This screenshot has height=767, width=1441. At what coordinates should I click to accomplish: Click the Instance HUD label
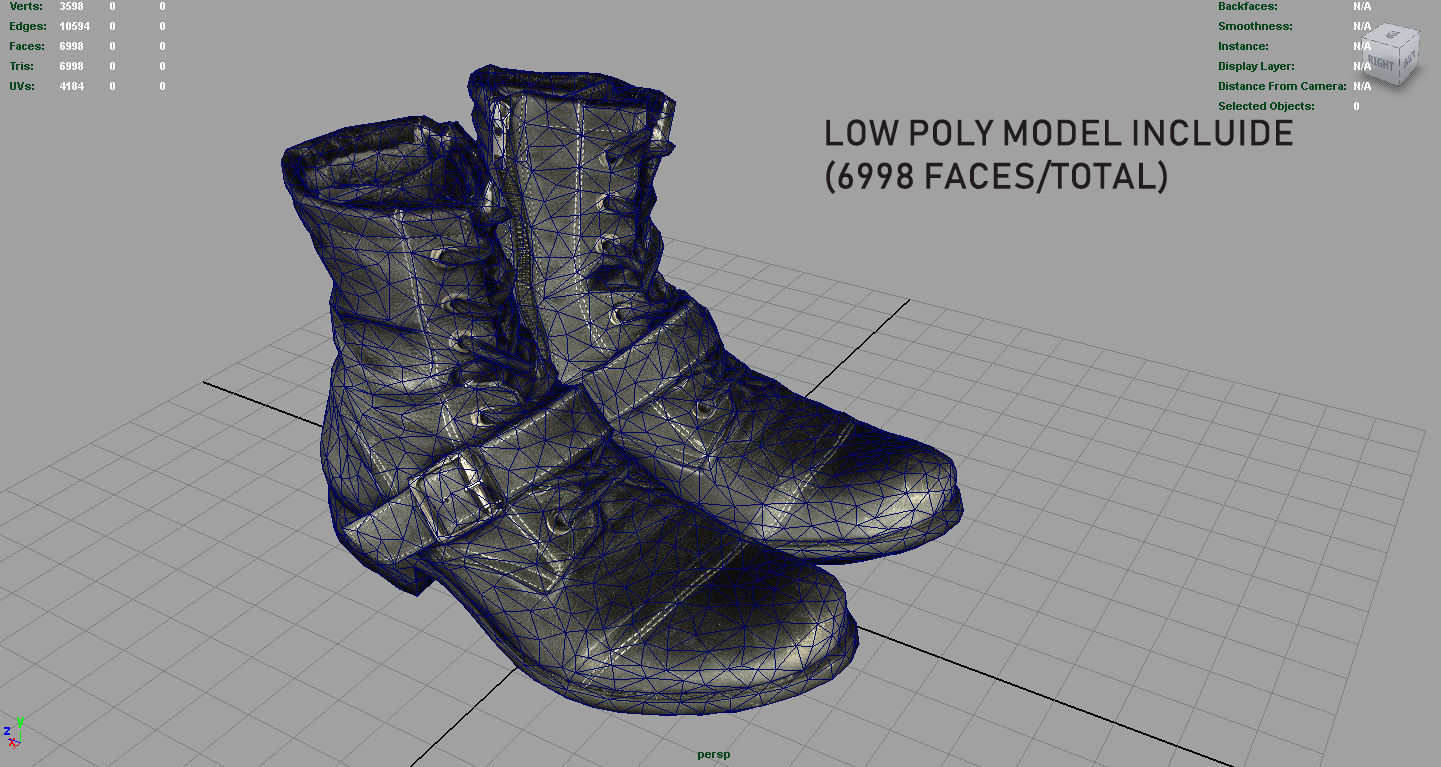[1243, 46]
